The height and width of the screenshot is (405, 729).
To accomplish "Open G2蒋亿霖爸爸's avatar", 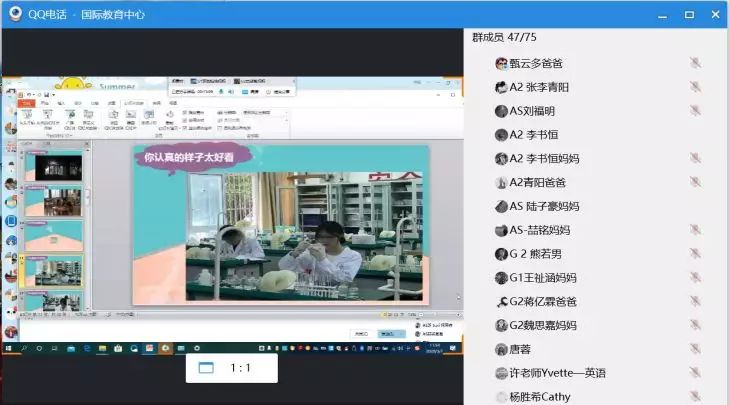I will pos(501,302).
